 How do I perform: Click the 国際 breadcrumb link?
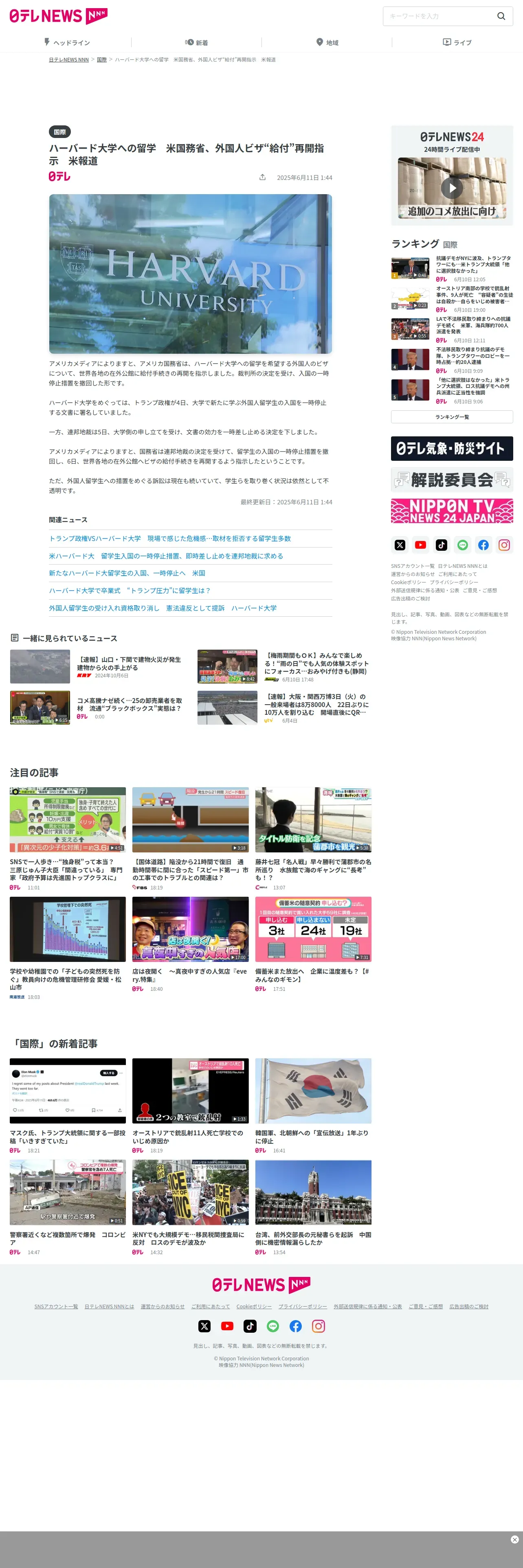tap(102, 60)
